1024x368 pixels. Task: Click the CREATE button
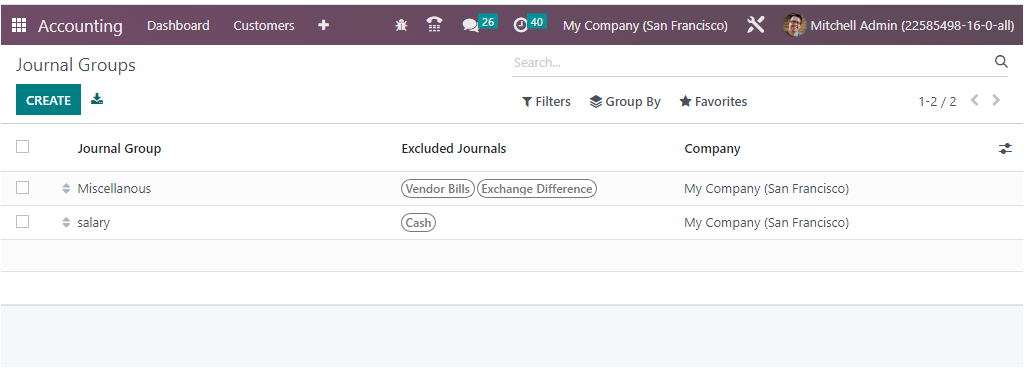[48, 100]
